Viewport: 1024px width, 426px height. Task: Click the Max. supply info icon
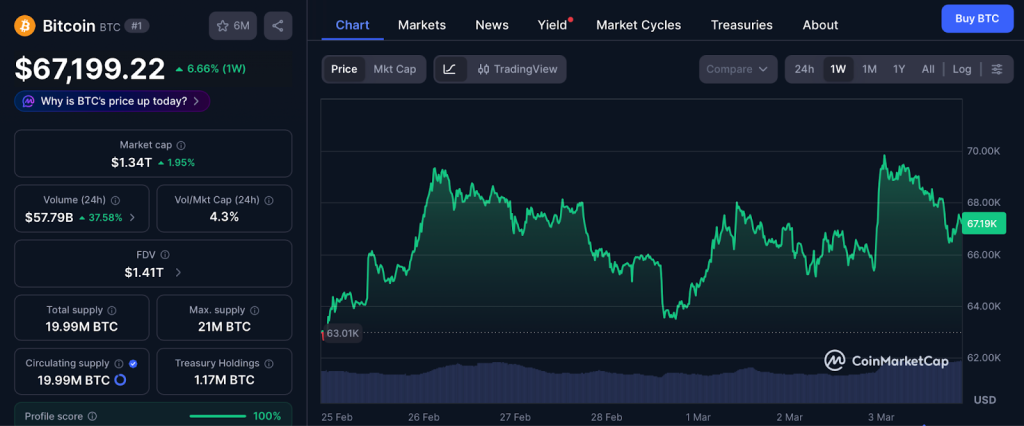click(252, 310)
